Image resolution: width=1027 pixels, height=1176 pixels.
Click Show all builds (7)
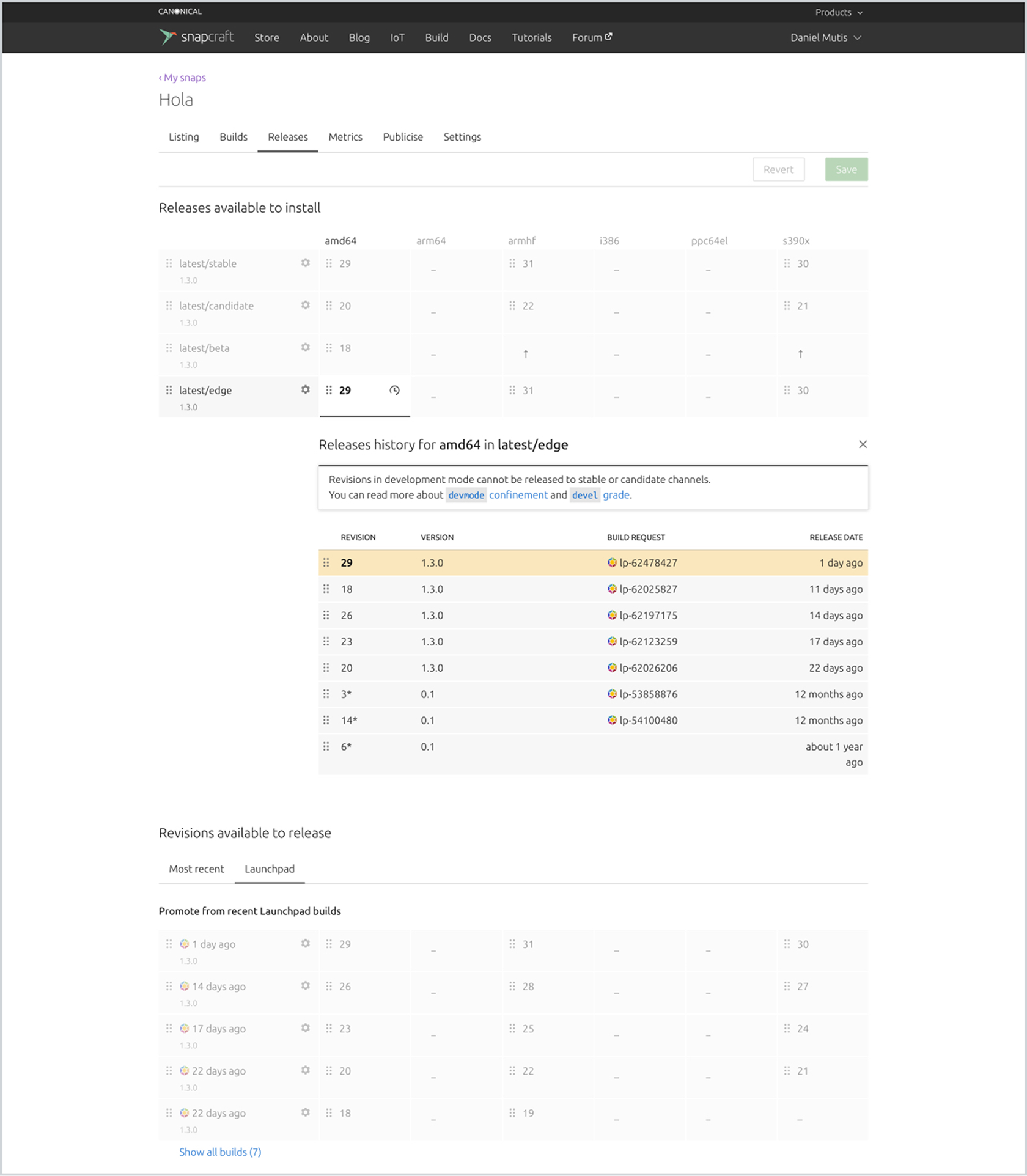[x=220, y=1152]
